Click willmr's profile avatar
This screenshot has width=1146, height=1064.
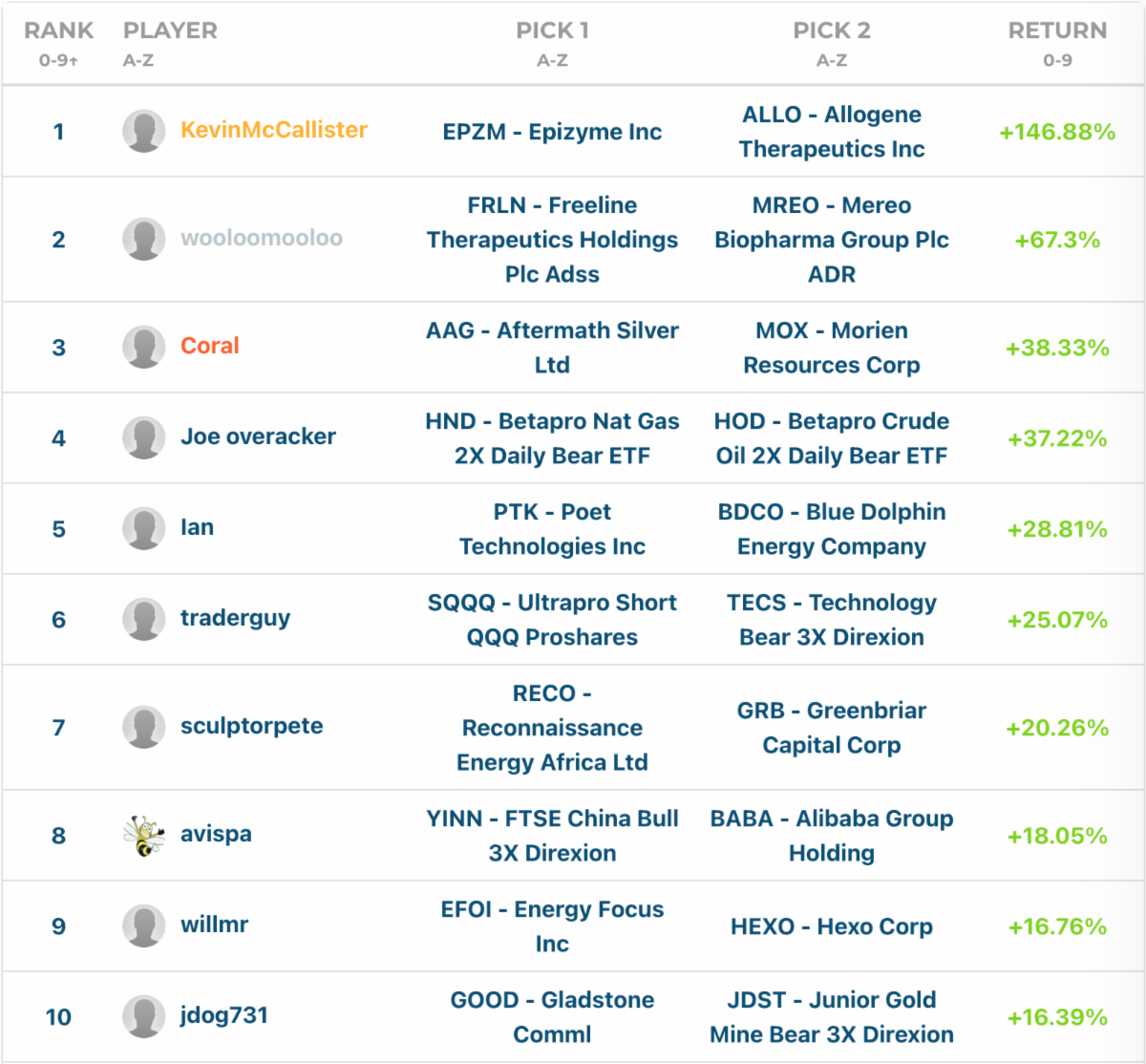coord(144,926)
